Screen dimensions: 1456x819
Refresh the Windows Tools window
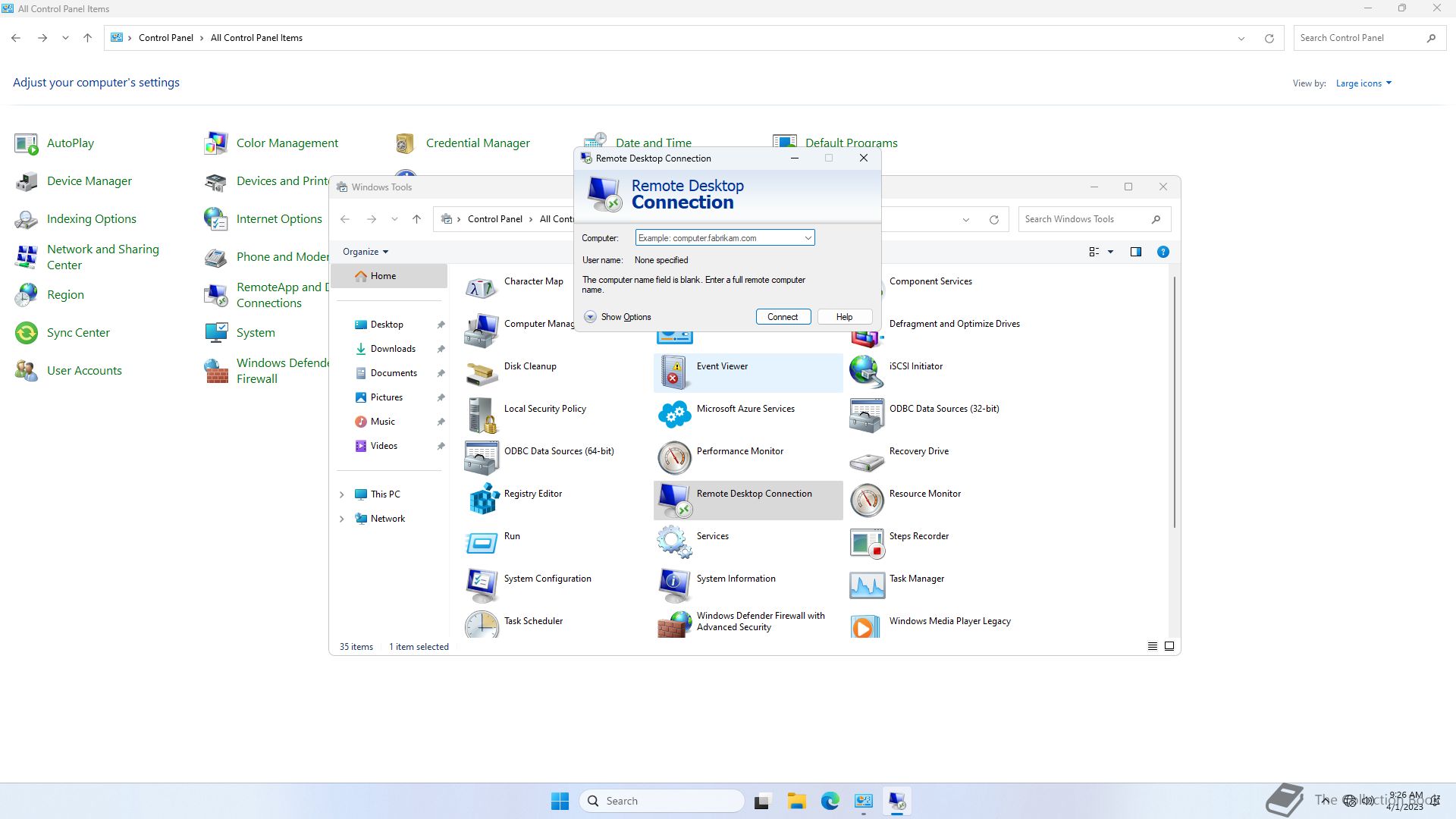pyautogui.click(x=994, y=219)
